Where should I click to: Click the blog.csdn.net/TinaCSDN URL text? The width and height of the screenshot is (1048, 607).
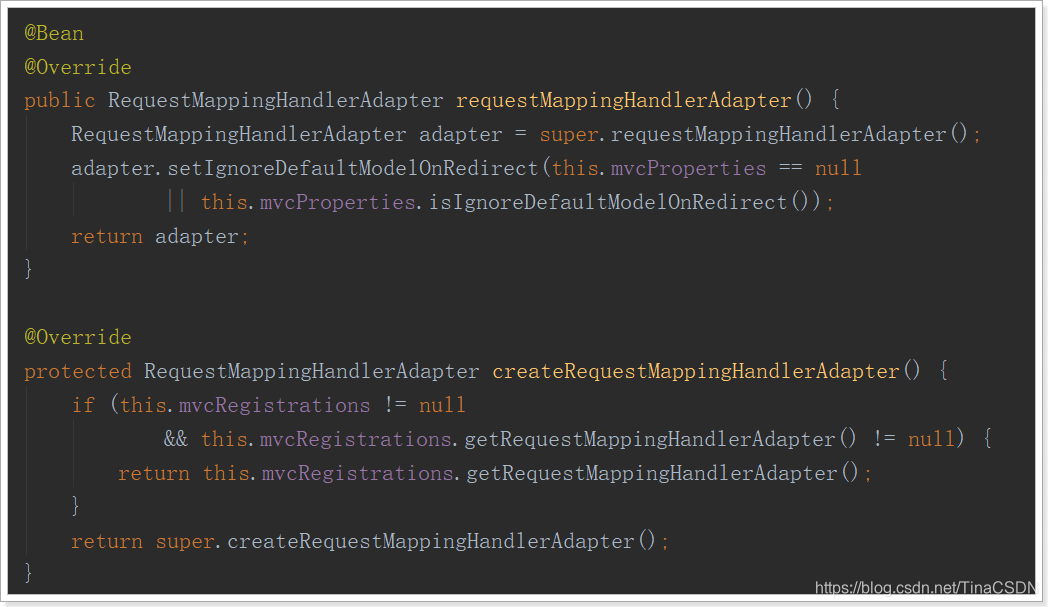point(925,588)
